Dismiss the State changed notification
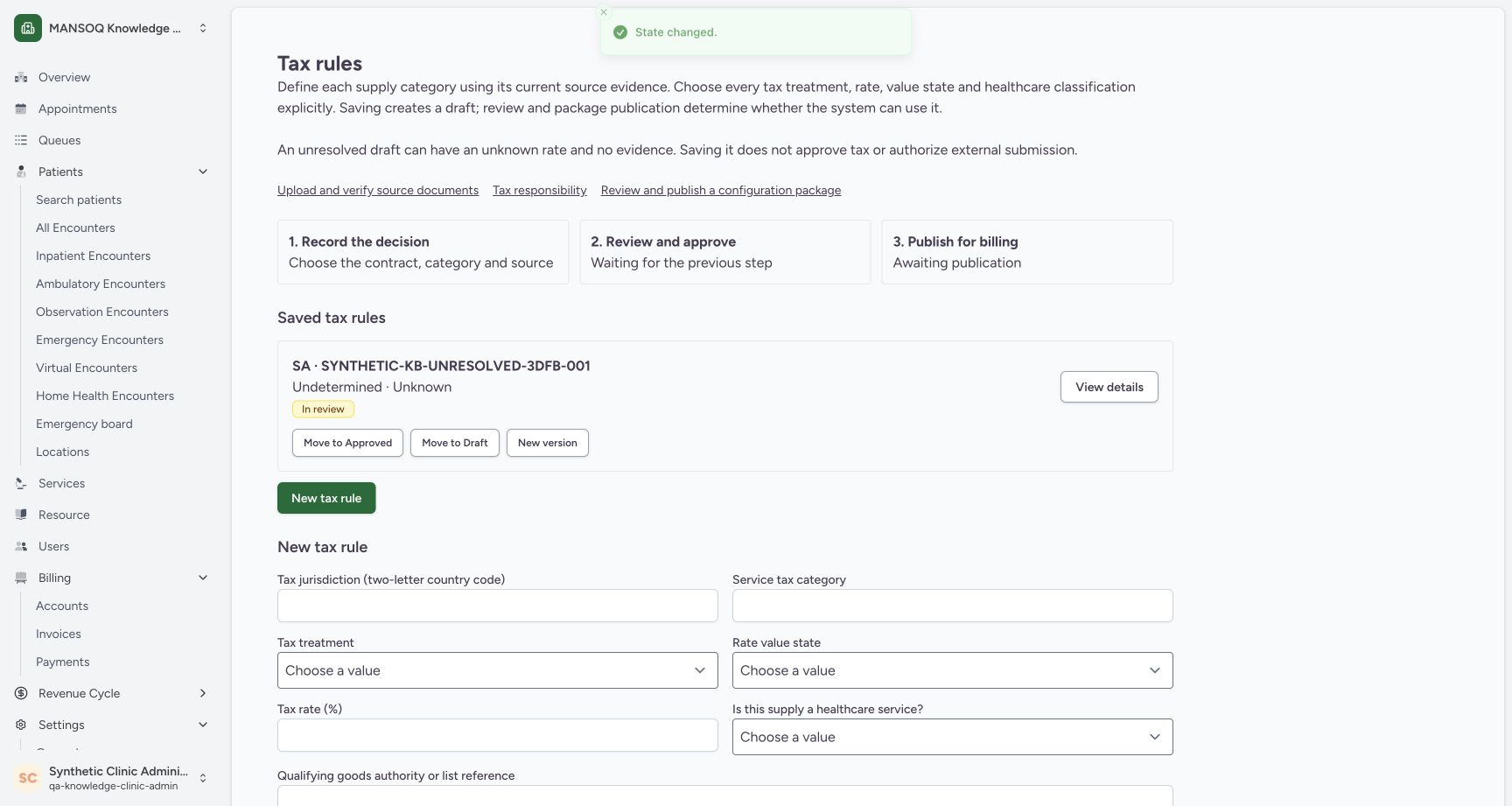 (x=604, y=12)
